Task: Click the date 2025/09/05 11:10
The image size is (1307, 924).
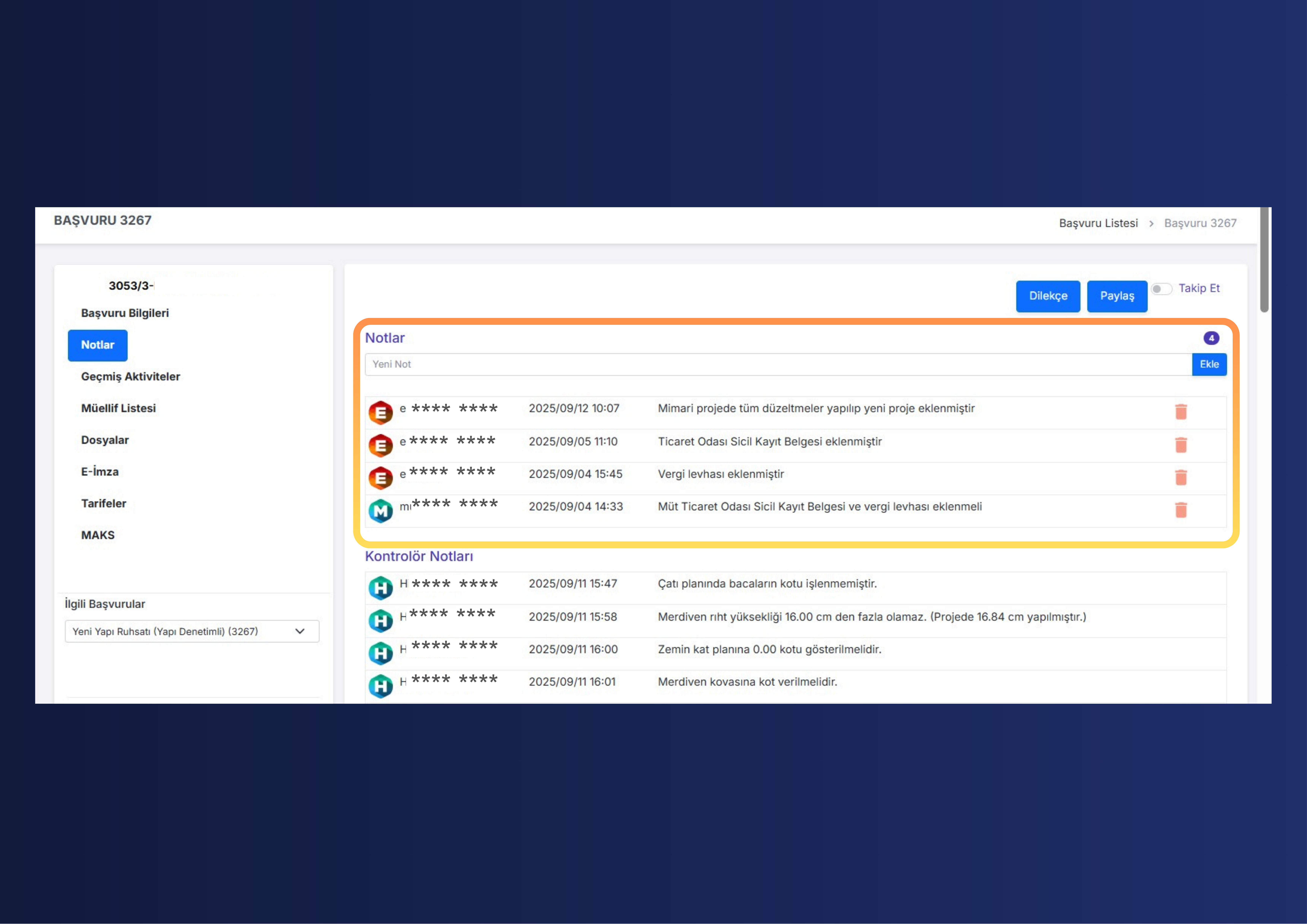Action: [x=573, y=442]
